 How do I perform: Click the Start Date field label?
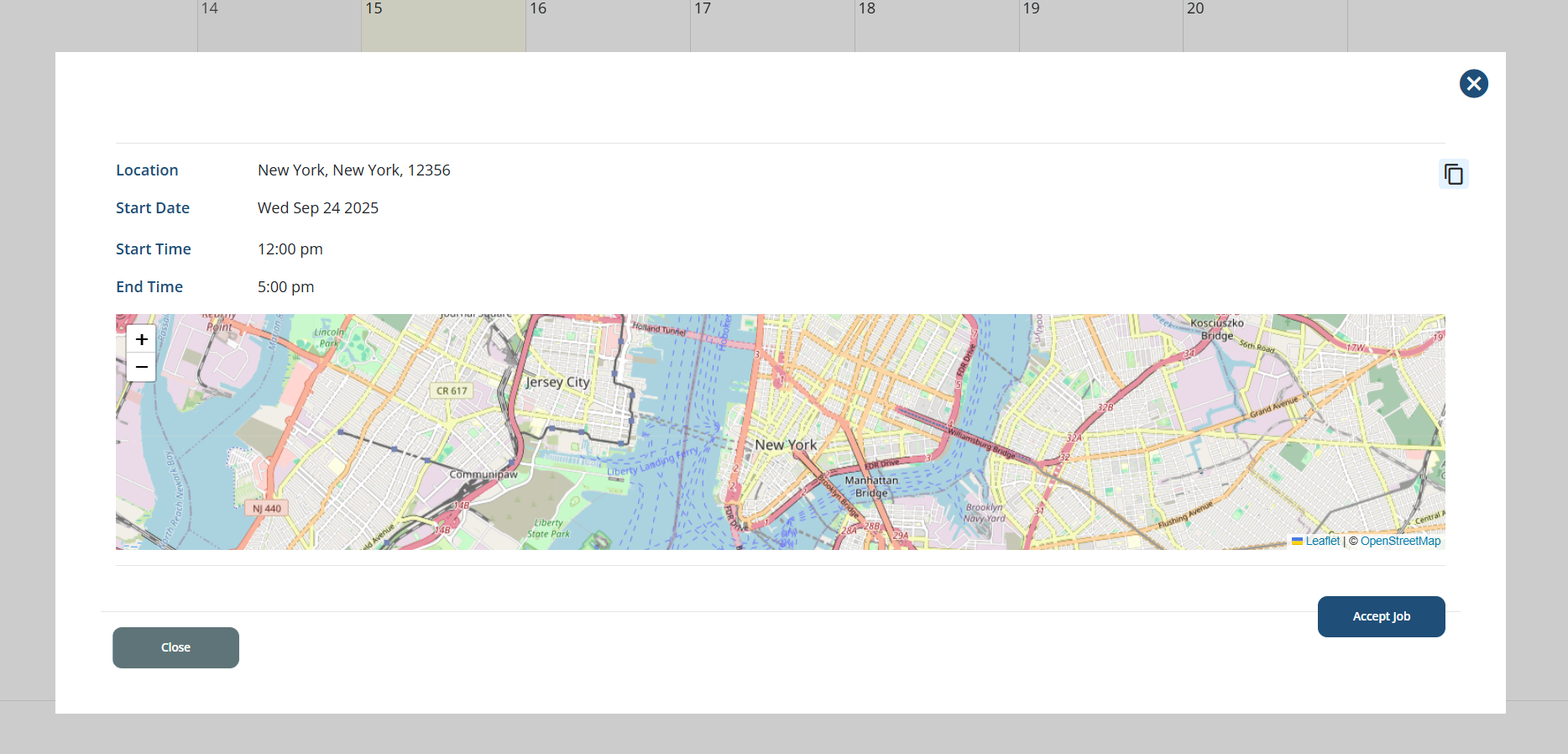[153, 208]
